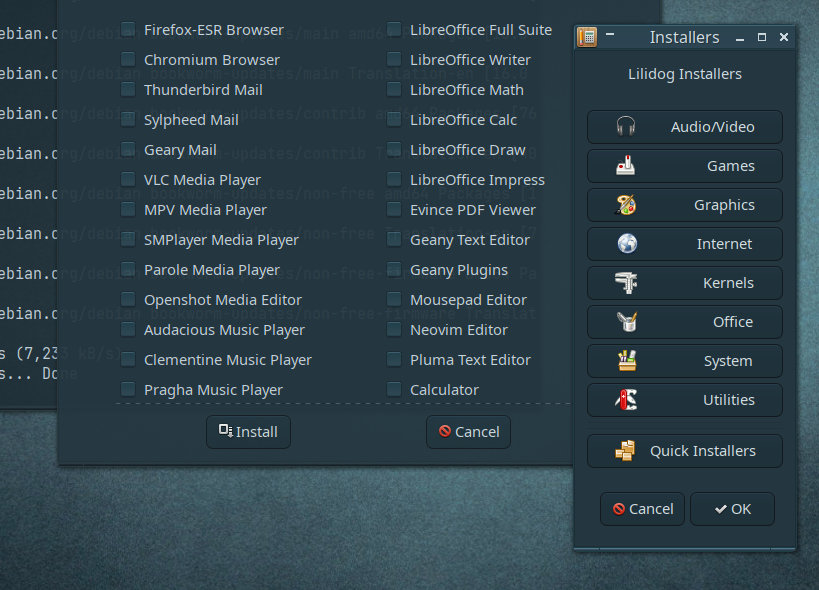
Task: Open Internet installers globe icon
Action: [627, 244]
